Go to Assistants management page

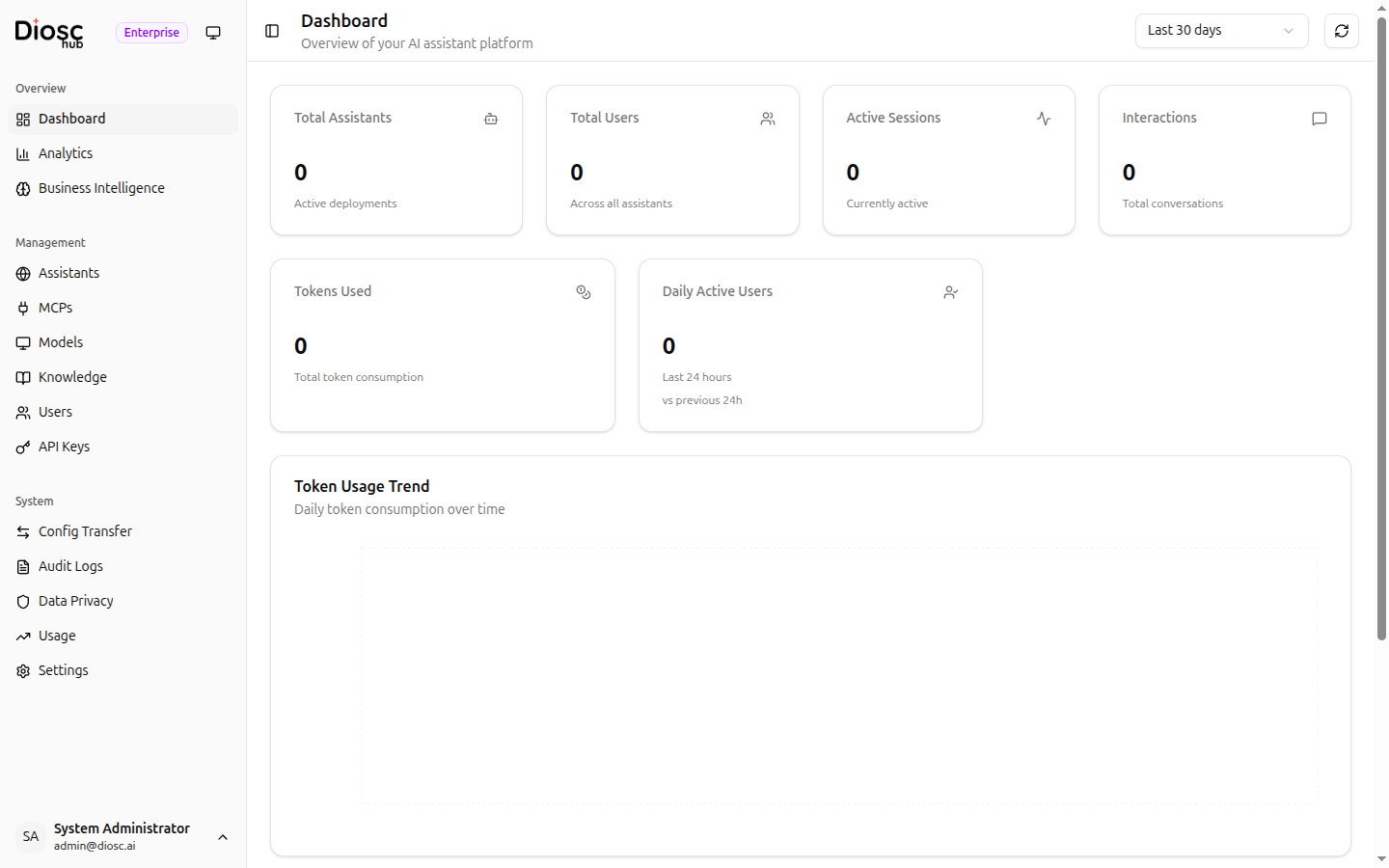123,273
